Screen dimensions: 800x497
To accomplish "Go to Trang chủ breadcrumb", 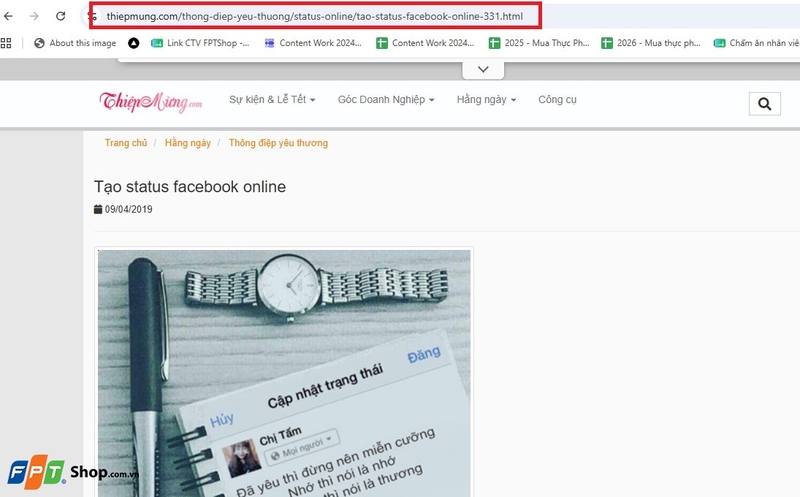I will pos(126,143).
